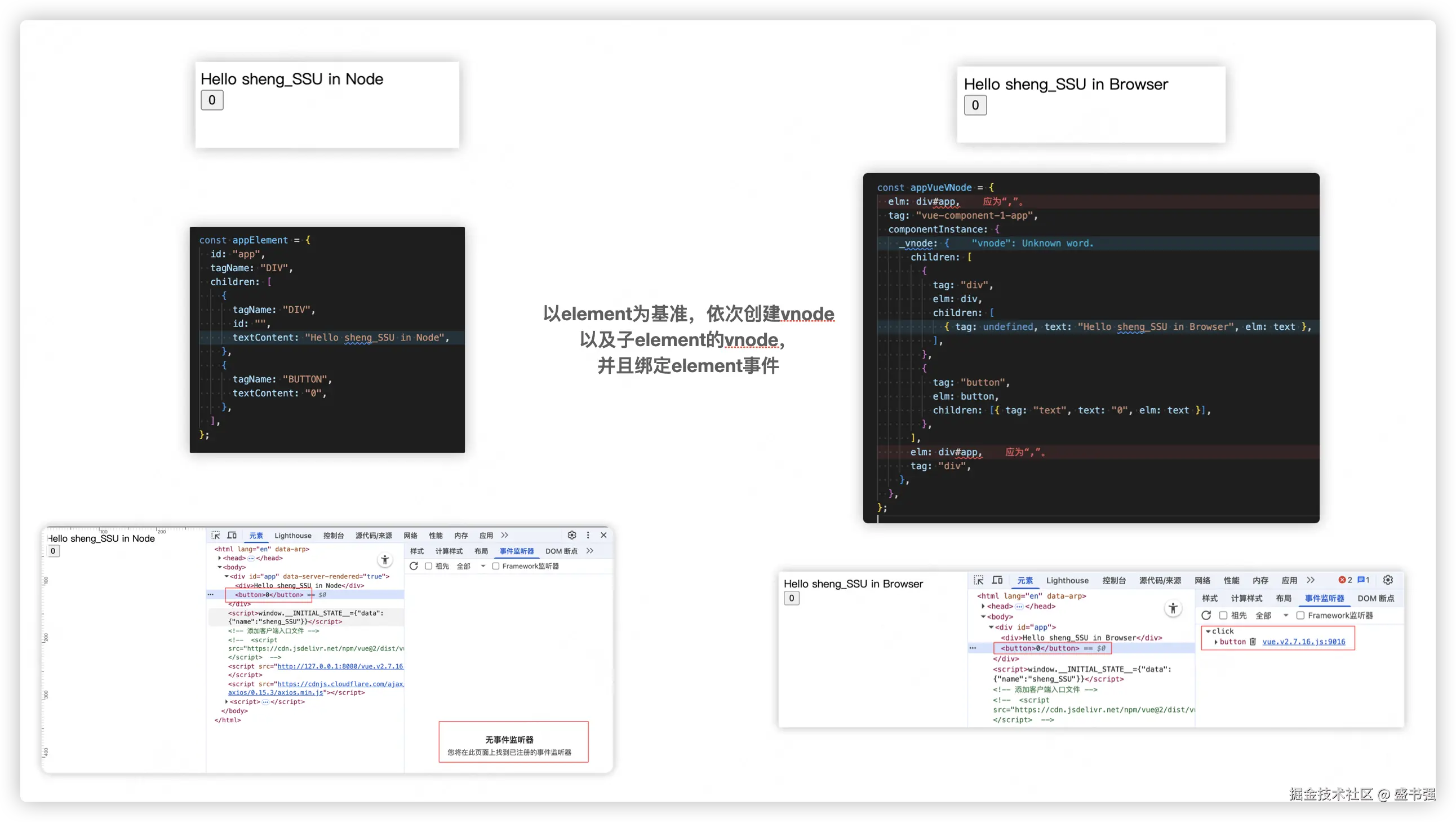The image size is (1456, 822).
Task: Switch to Lighthouse tab in the Node DevTools
Action: (x=293, y=536)
